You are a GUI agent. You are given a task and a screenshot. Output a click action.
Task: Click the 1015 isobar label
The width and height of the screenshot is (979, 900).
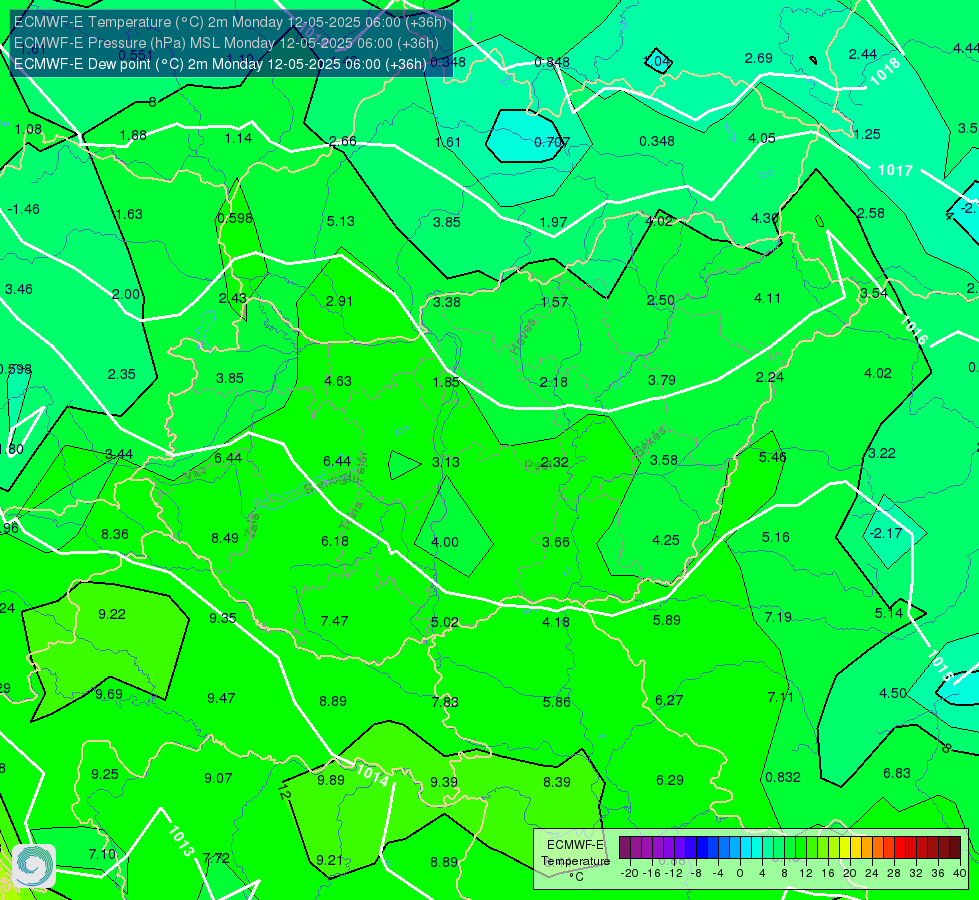(940, 666)
